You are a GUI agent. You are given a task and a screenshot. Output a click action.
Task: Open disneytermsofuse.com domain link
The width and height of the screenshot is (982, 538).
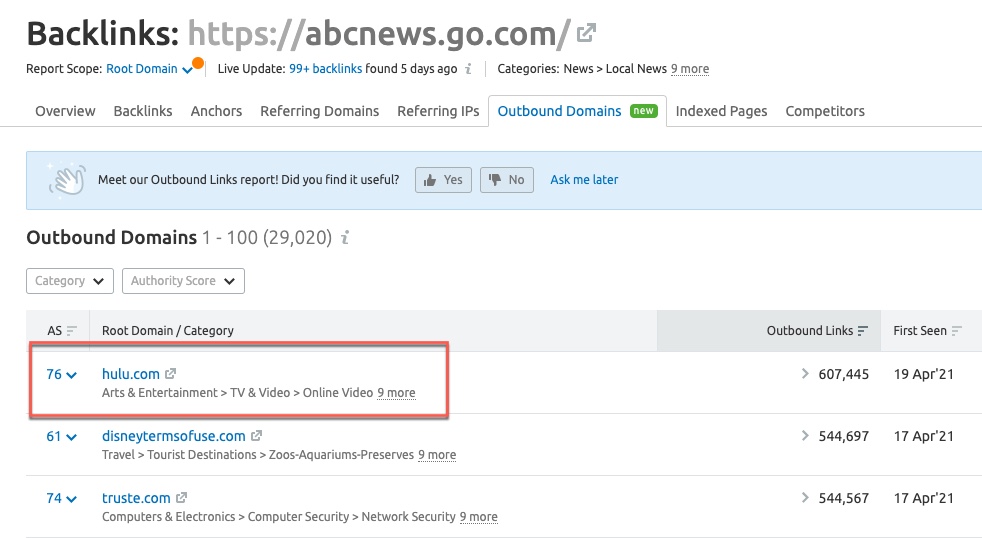tap(173, 436)
